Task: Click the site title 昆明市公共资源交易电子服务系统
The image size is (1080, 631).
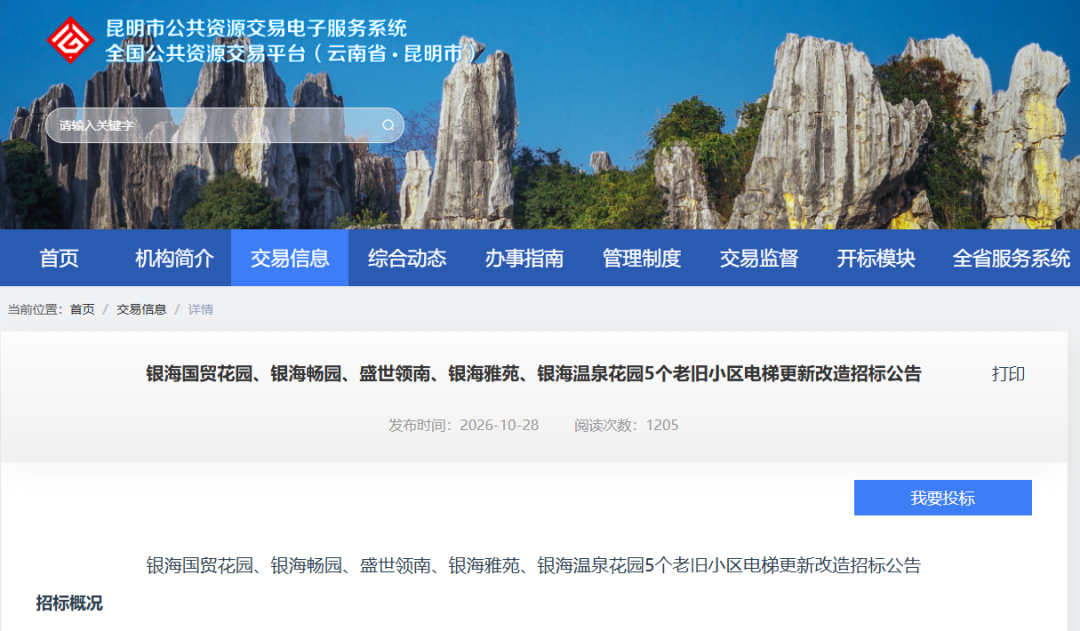Action: 256,28
